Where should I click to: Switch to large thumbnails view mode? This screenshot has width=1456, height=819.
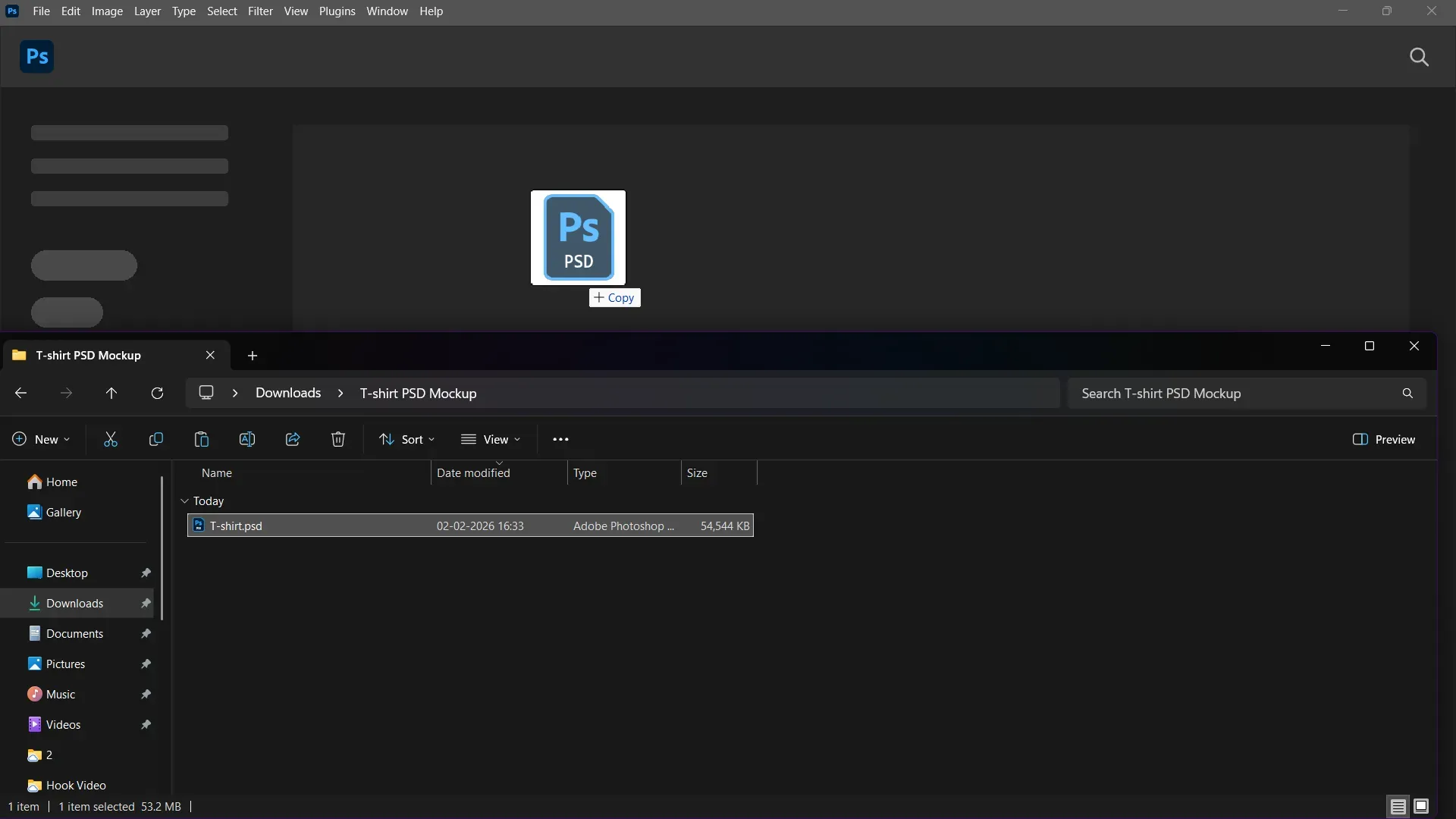point(1422,806)
